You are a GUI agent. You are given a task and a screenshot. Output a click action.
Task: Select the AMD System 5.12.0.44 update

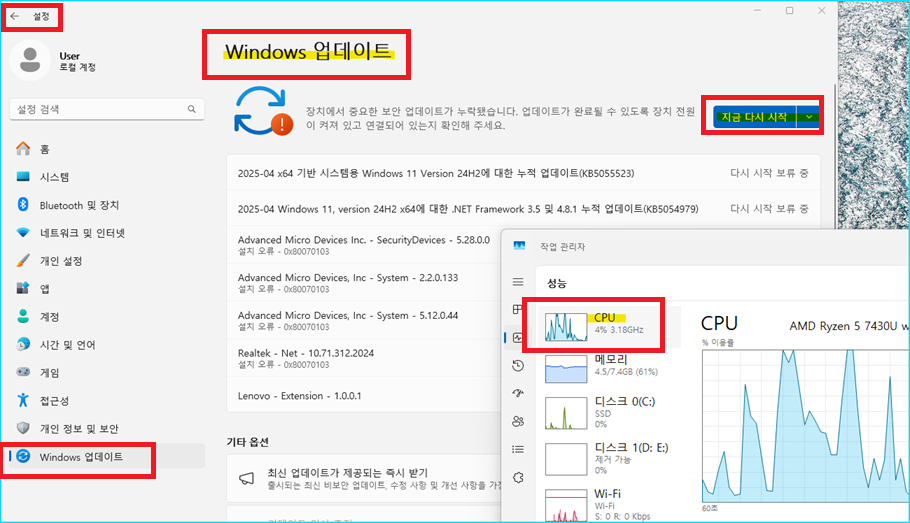[364, 320]
